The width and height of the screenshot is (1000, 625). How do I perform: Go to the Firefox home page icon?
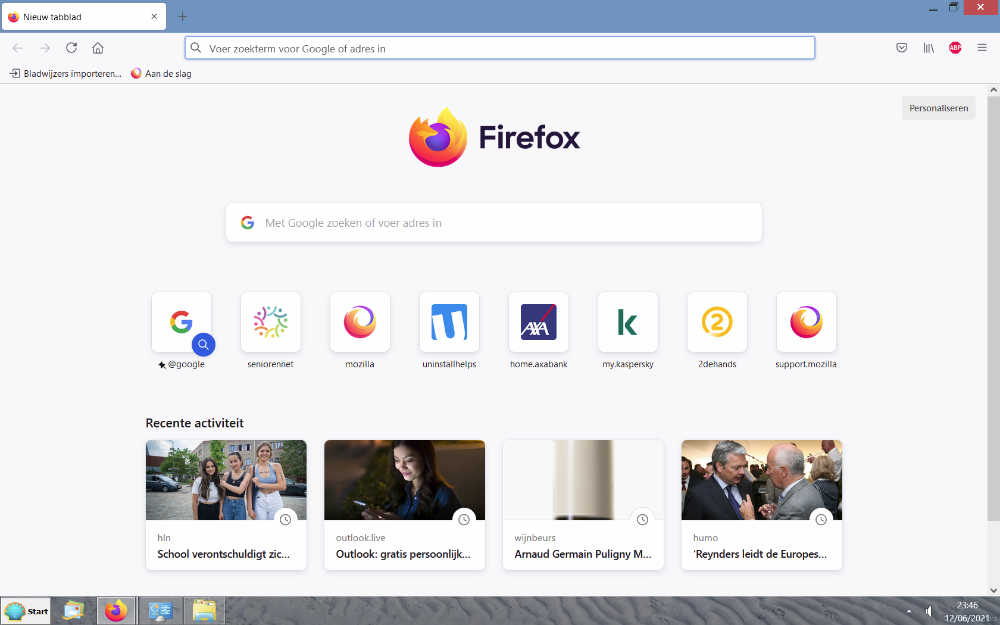click(x=98, y=48)
